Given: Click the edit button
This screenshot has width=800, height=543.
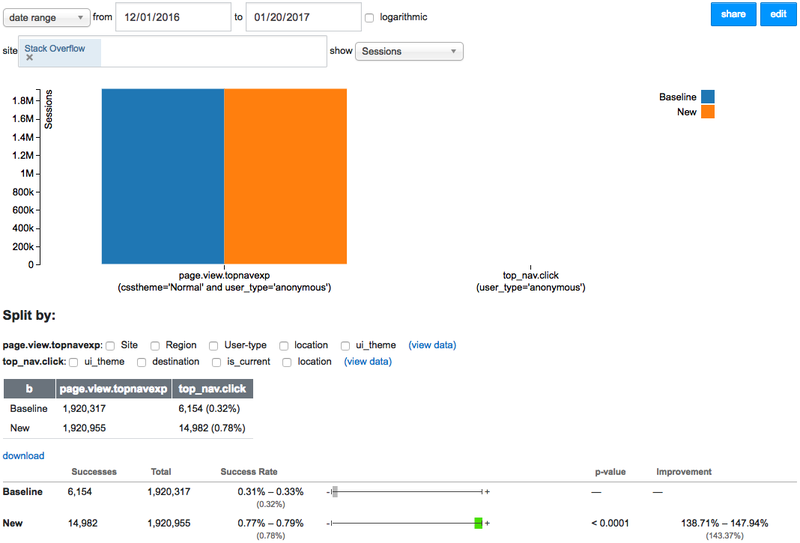Looking at the screenshot, I should tap(778, 14).
